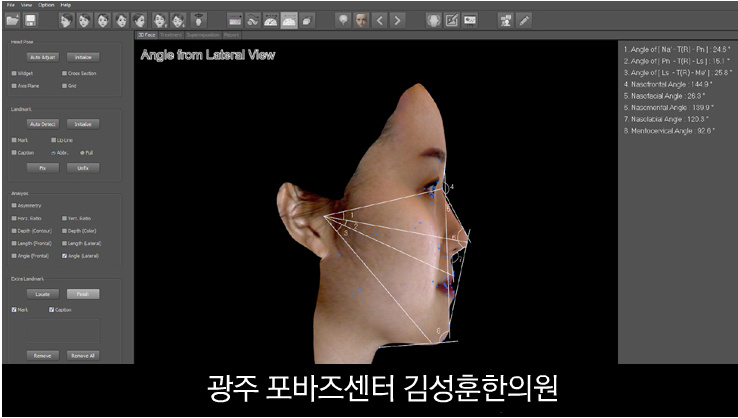Switch to the Treatment tab
The image size is (738, 418).
(x=171, y=35)
